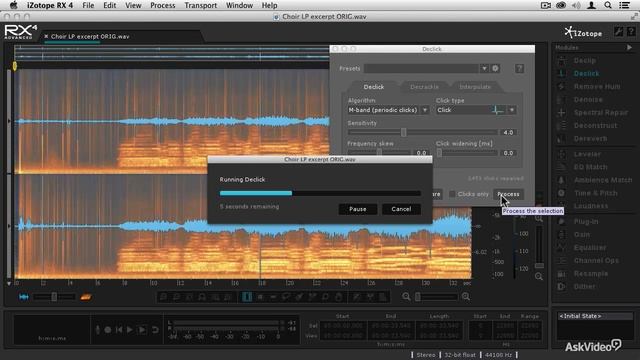The height and width of the screenshot is (360, 640).
Task: Click the rewind to start button
Action: [119, 330]
